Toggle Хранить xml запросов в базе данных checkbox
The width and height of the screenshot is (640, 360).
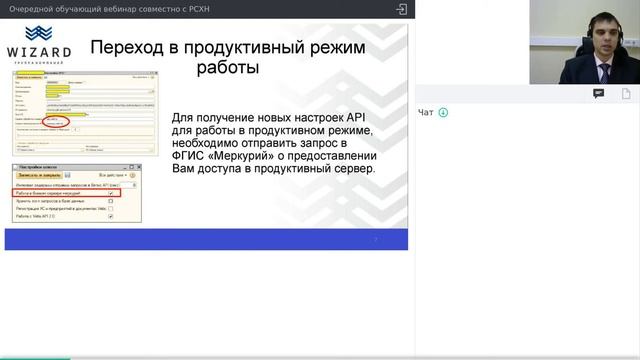111,201
